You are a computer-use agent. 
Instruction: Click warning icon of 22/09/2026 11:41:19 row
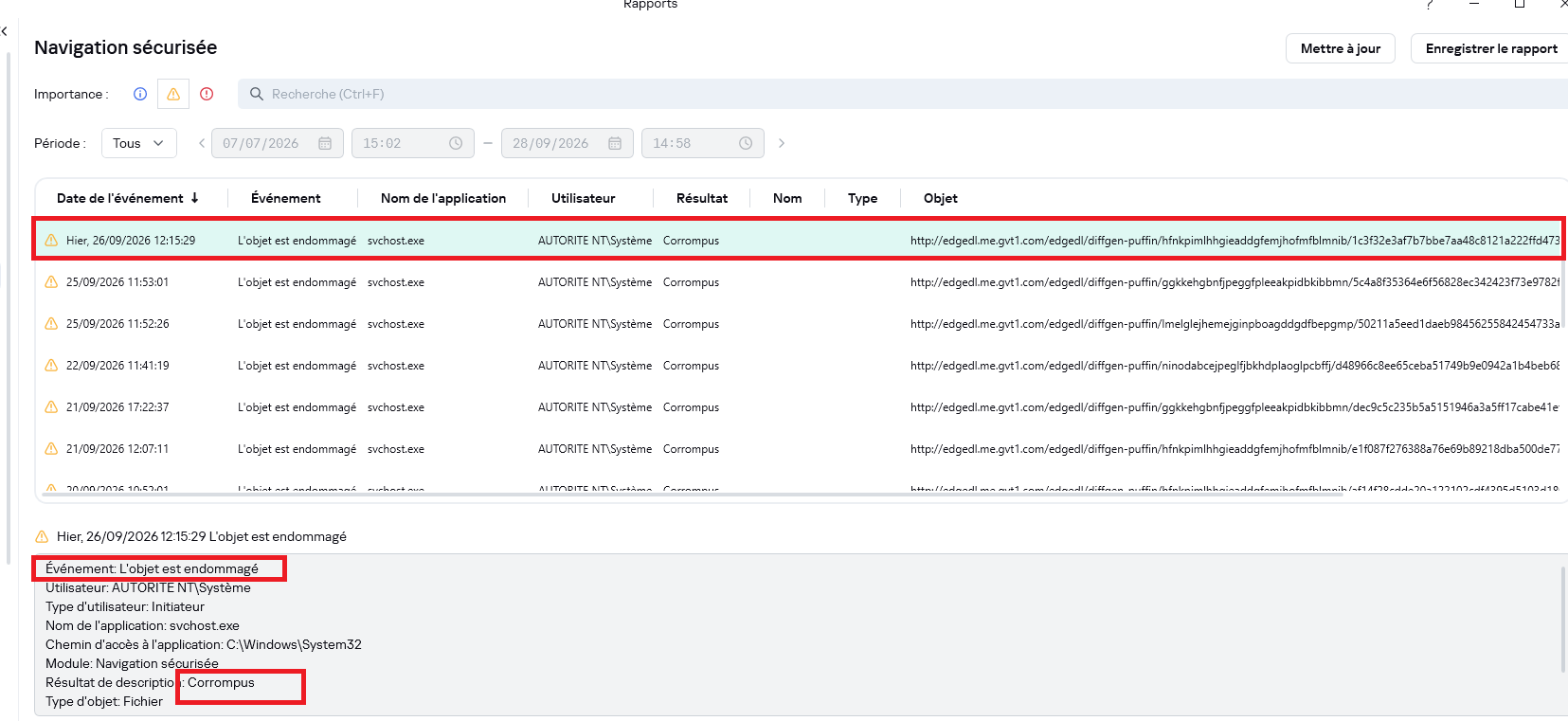coord(51,365)
